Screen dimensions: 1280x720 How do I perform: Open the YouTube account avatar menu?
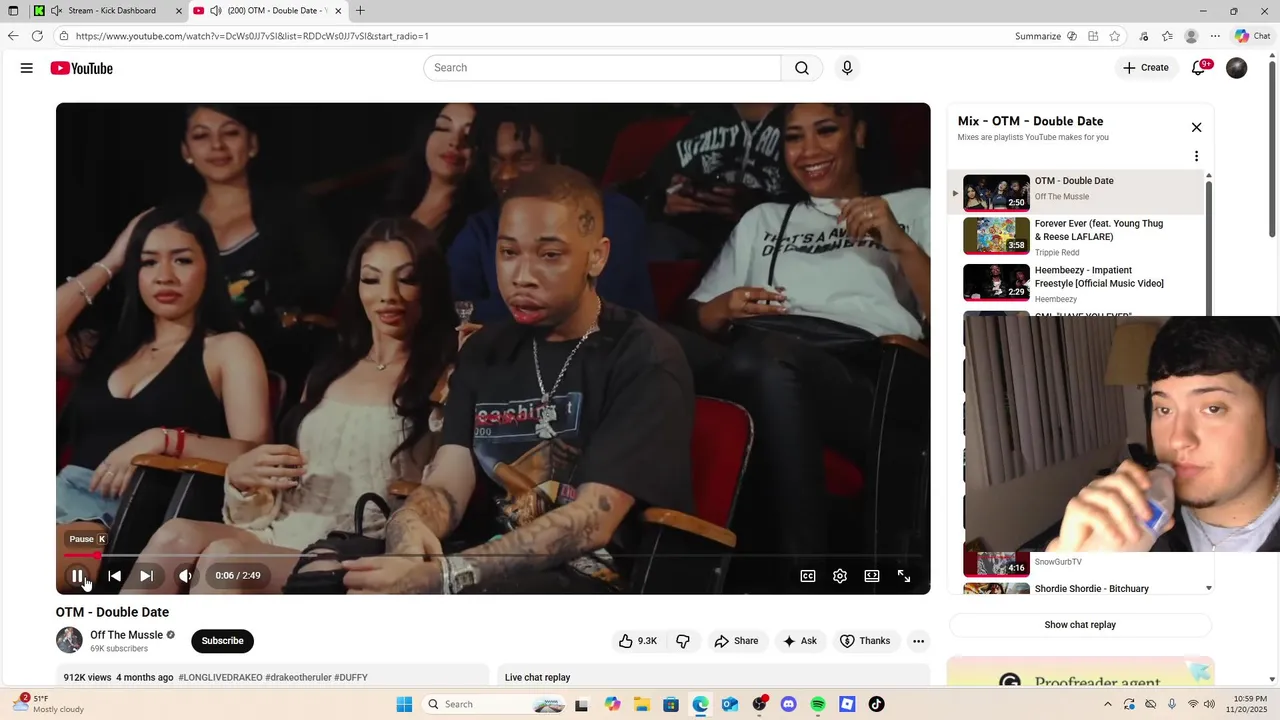(x=1237, y=68)
